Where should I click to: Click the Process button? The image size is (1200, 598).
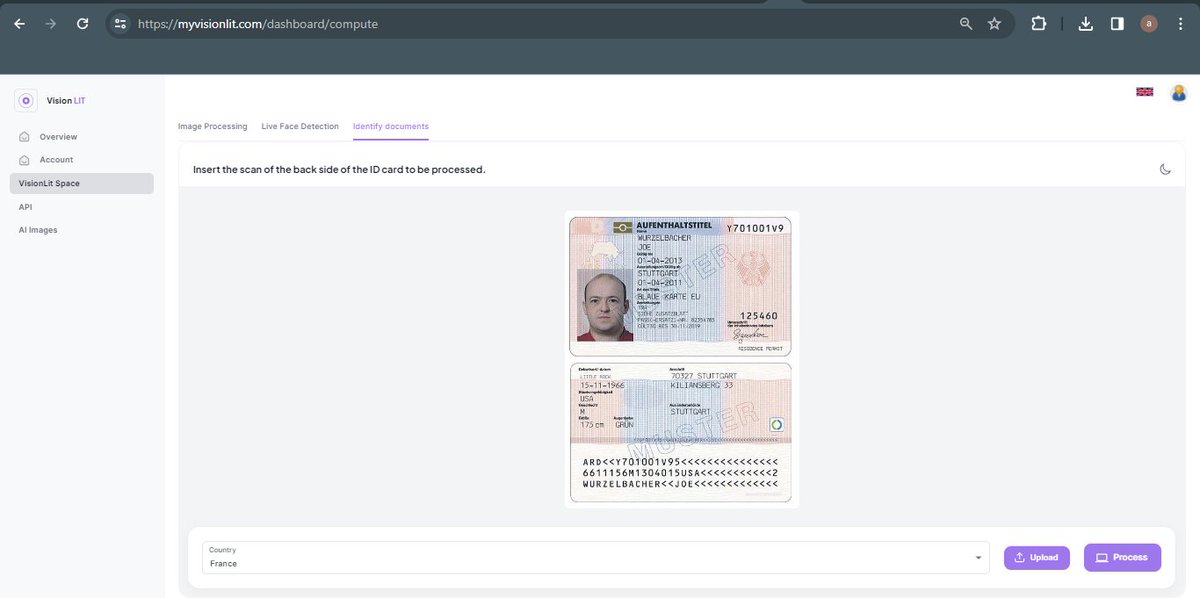pos(1122,557)
